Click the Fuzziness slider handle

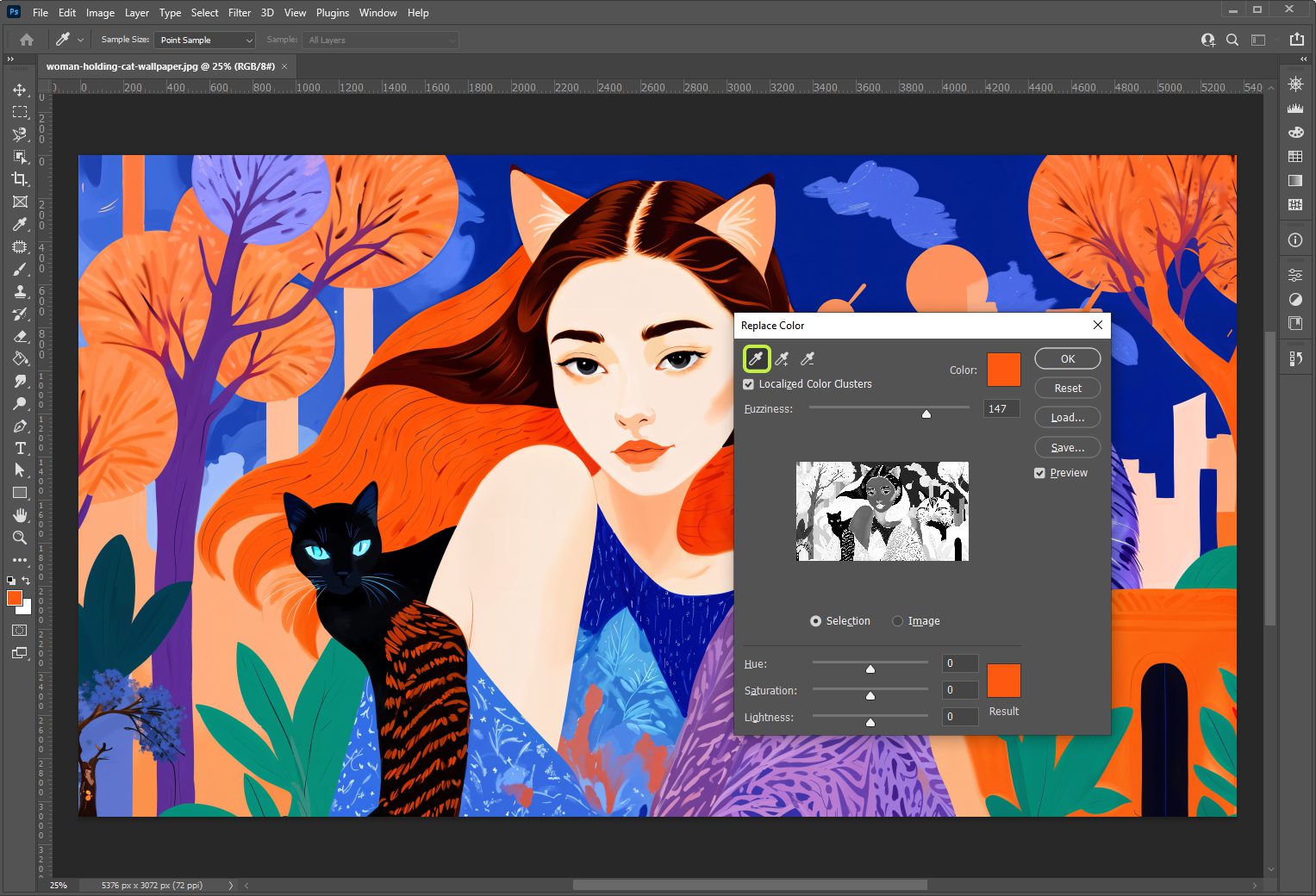[926, 414]
